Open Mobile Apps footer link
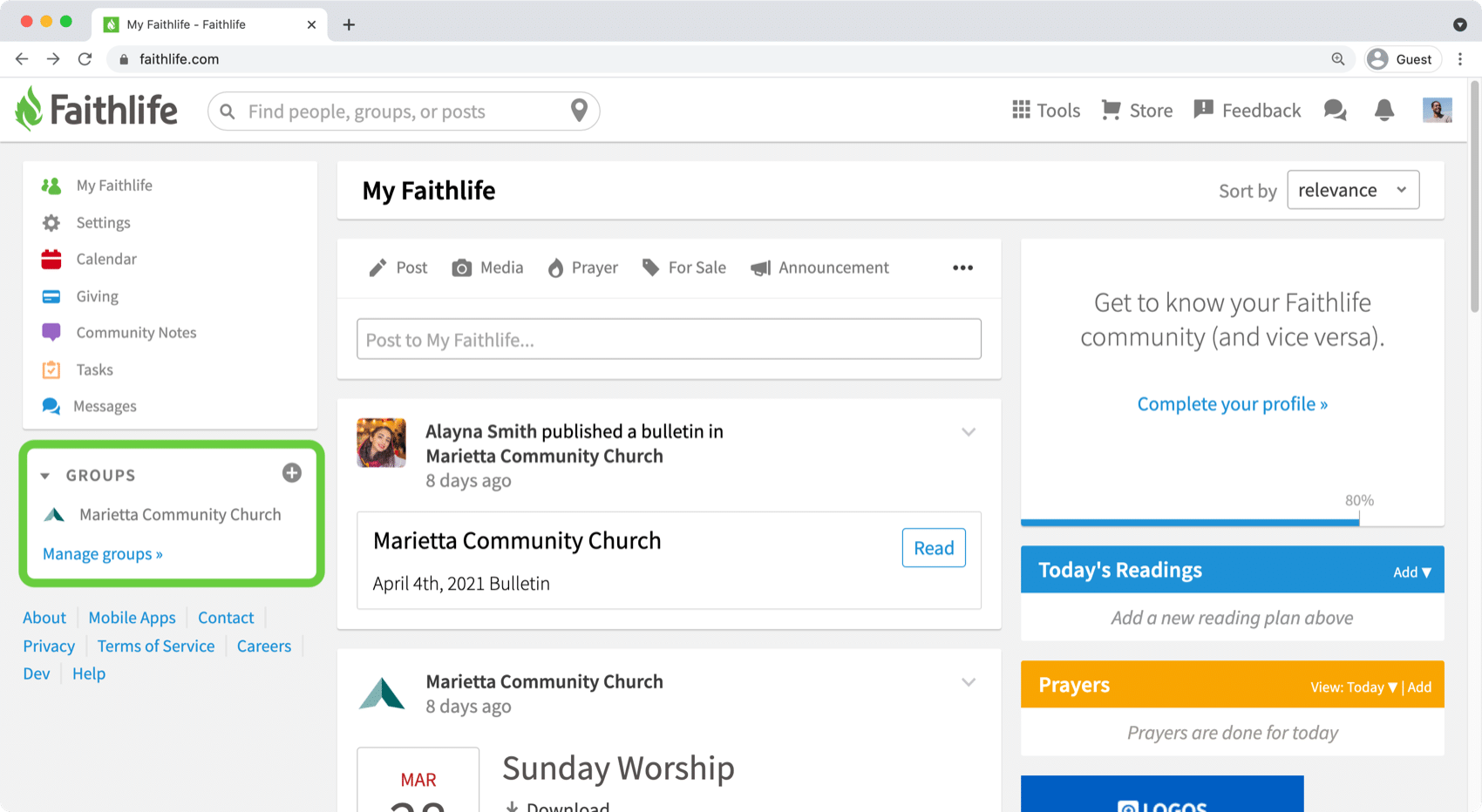 coord(132,618)
